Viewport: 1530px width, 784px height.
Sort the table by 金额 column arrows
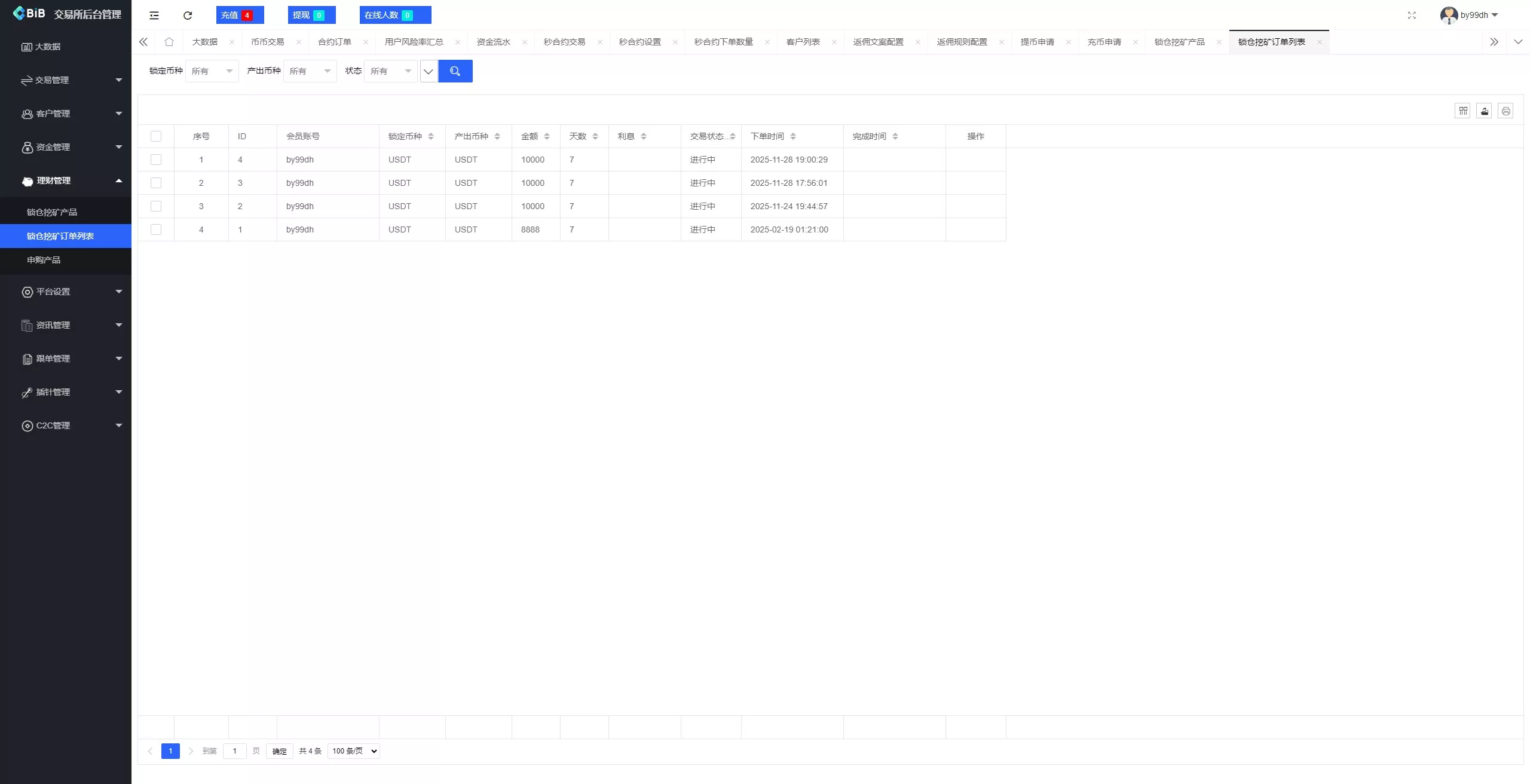pyautogui.click(x=546, y=136)
